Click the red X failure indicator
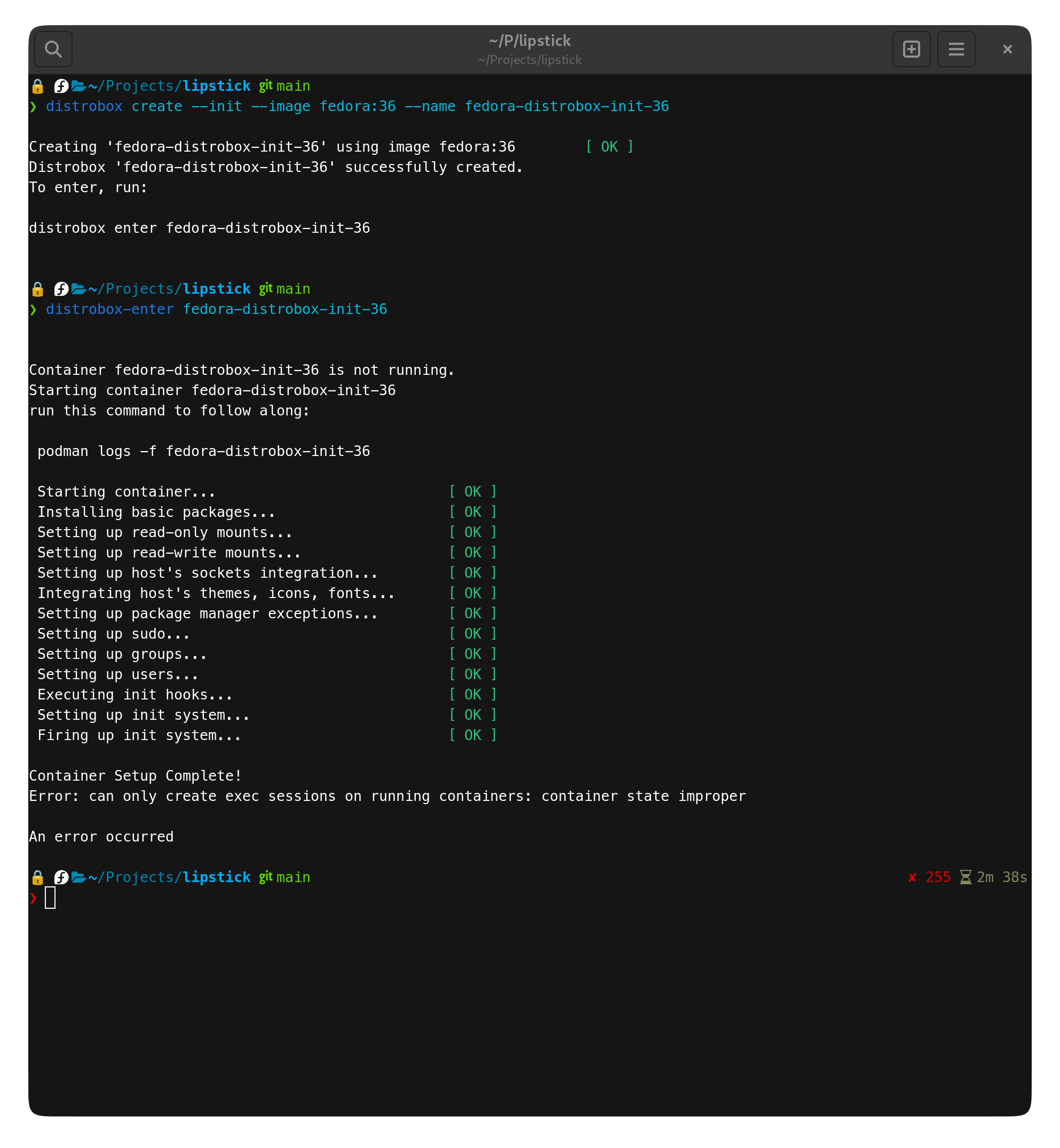This screenshot has width=1060, height=1148. [x=913, y=877]
